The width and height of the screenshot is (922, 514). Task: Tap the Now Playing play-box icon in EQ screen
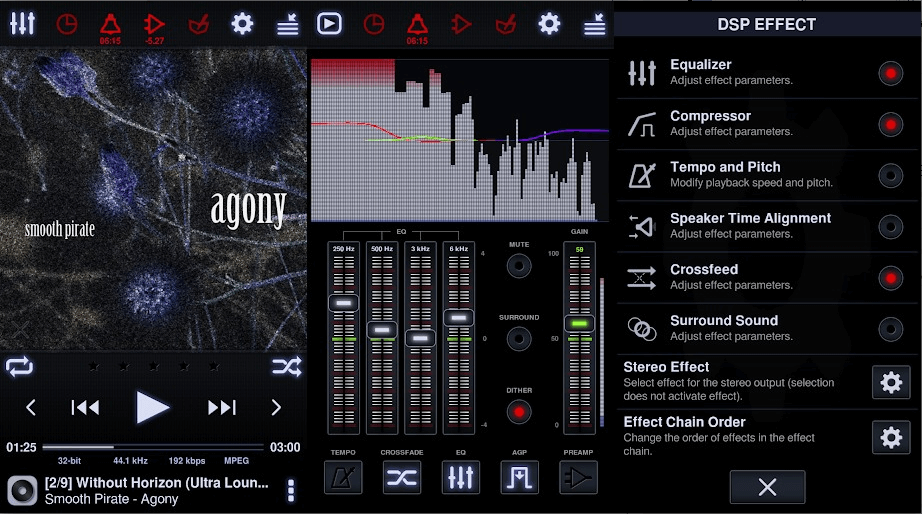pyautogui.click(x=329, y=24)
